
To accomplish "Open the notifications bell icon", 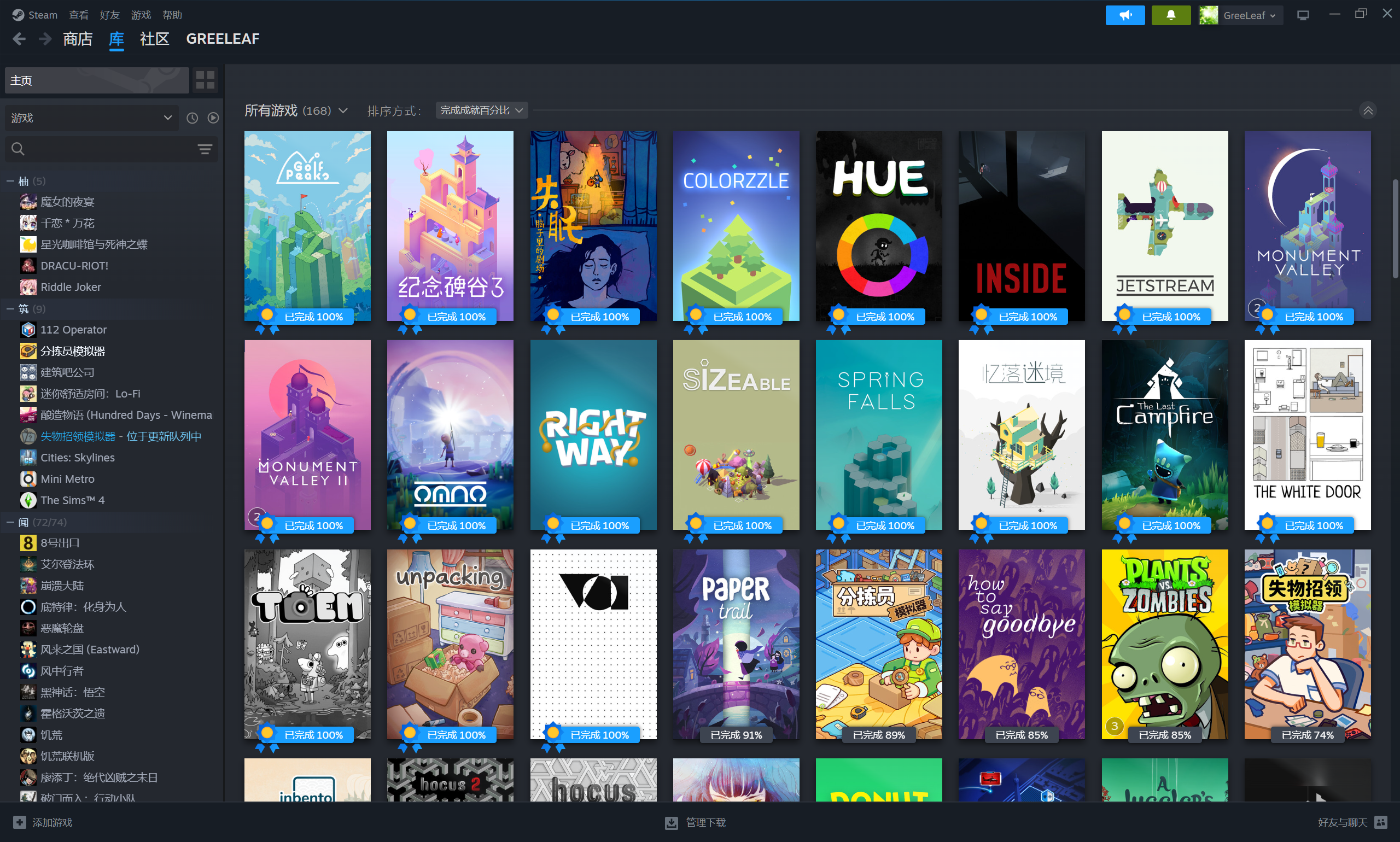I will tap(1171, 15).
